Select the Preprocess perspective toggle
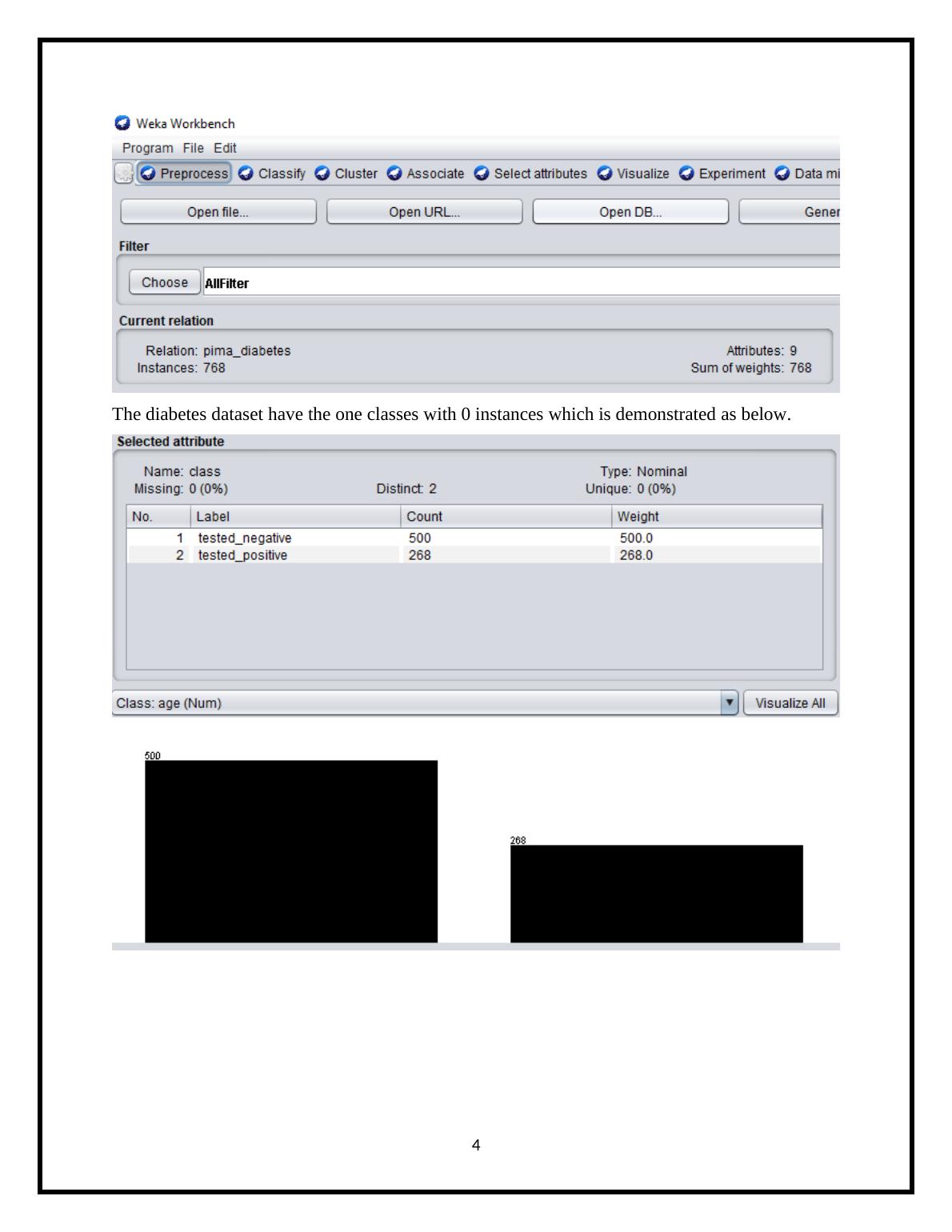 184,174
